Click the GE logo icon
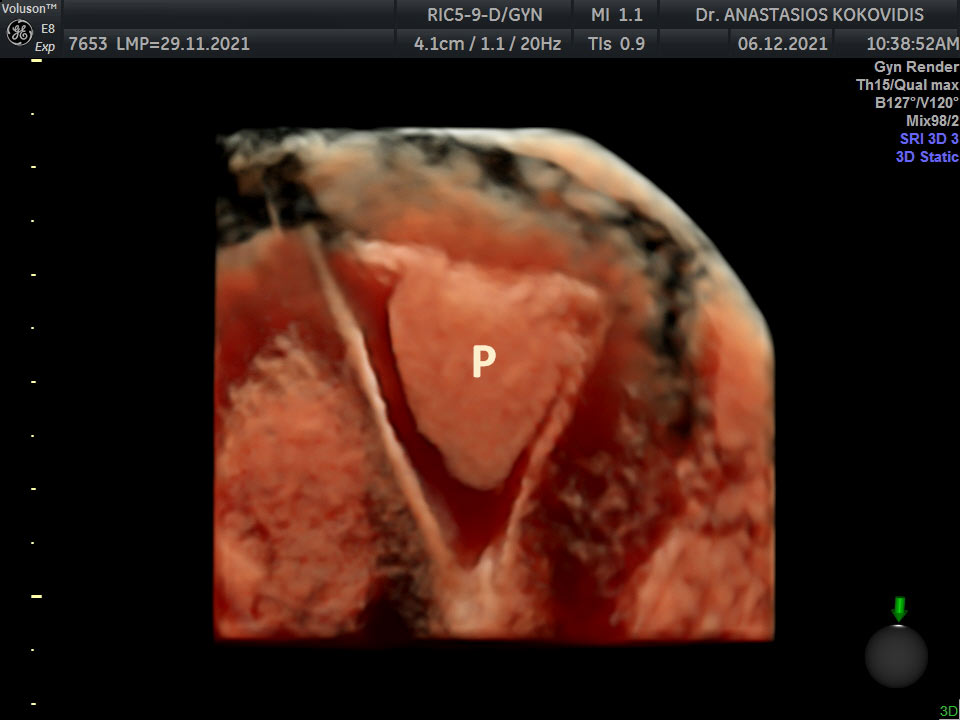Viewport: 960px width, 720px height. 18,33
